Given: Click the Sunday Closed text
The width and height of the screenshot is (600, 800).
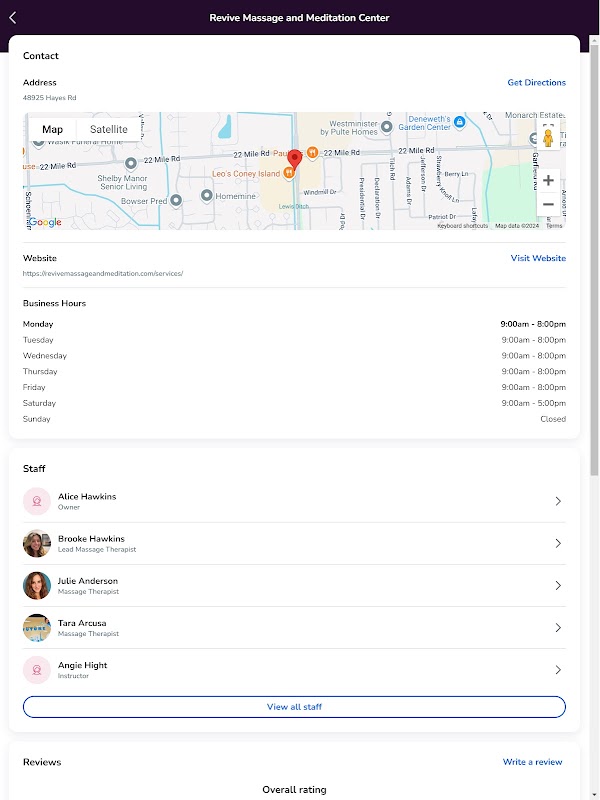Looking at the screenshot, I should point(553,419).
